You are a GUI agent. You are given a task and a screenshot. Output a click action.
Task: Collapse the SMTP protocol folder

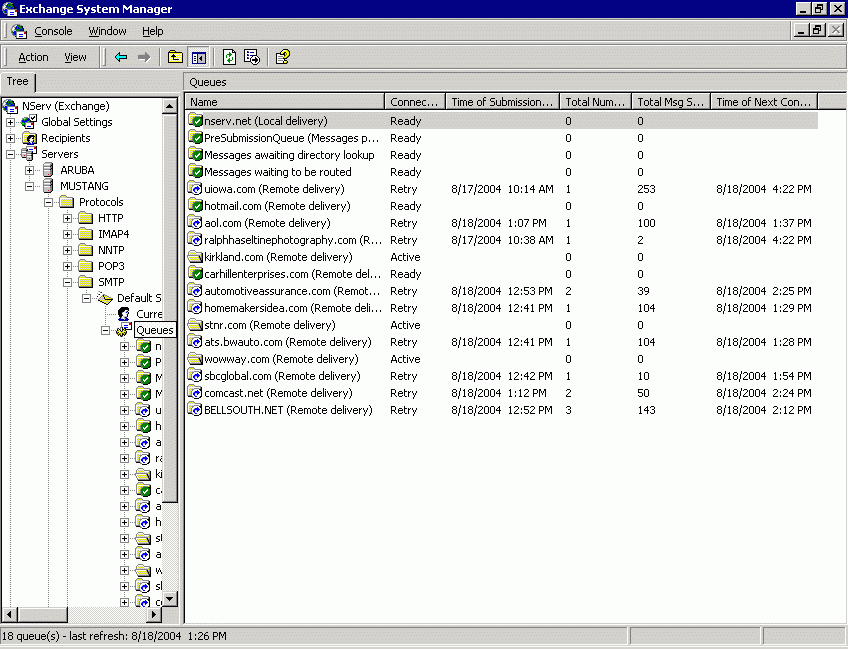[67, 282]
